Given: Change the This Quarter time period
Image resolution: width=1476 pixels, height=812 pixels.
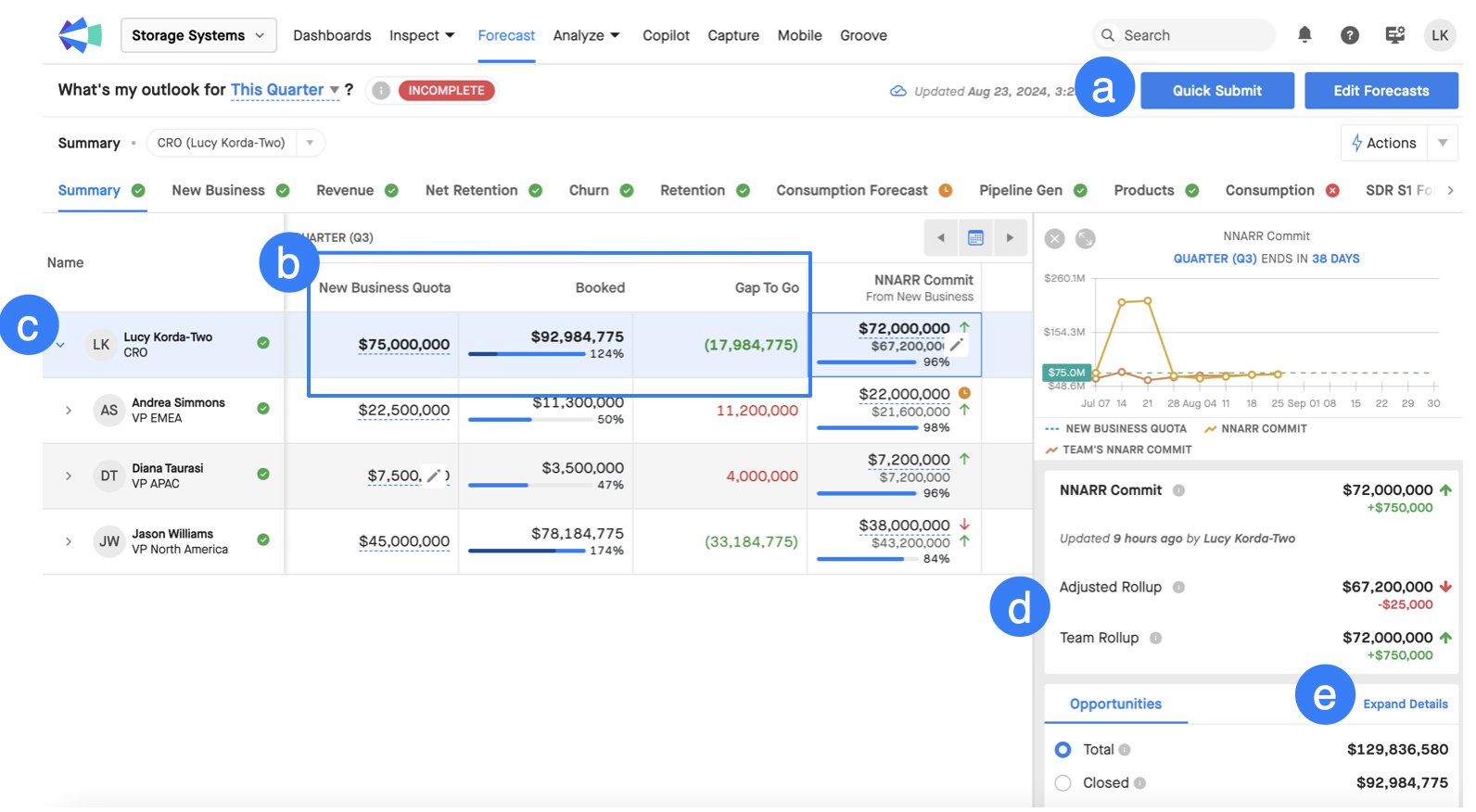Looking at the screenshot, I should (x=285, y=90).
